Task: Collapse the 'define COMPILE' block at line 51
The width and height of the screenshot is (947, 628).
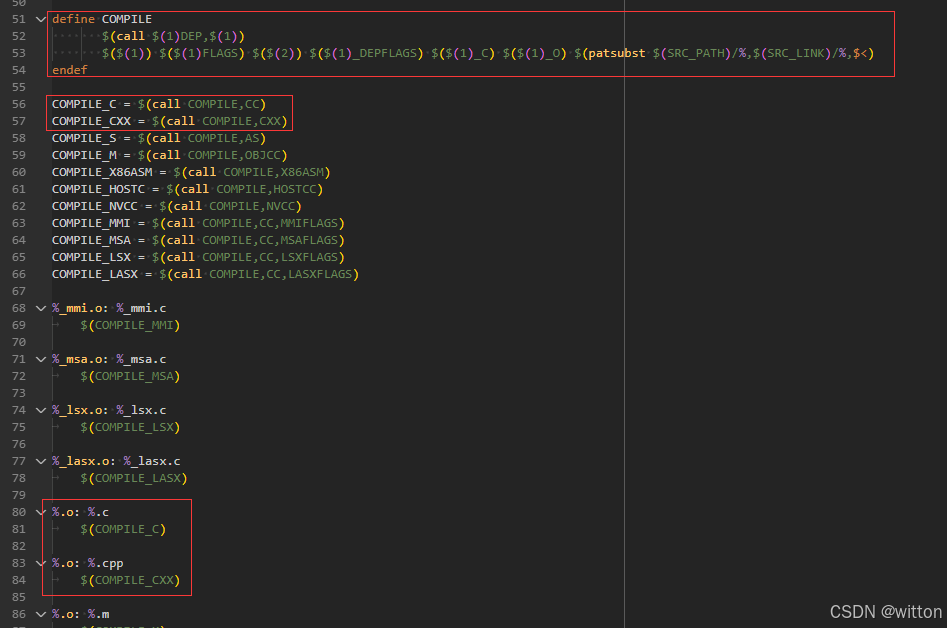Action: click(40, 19)
